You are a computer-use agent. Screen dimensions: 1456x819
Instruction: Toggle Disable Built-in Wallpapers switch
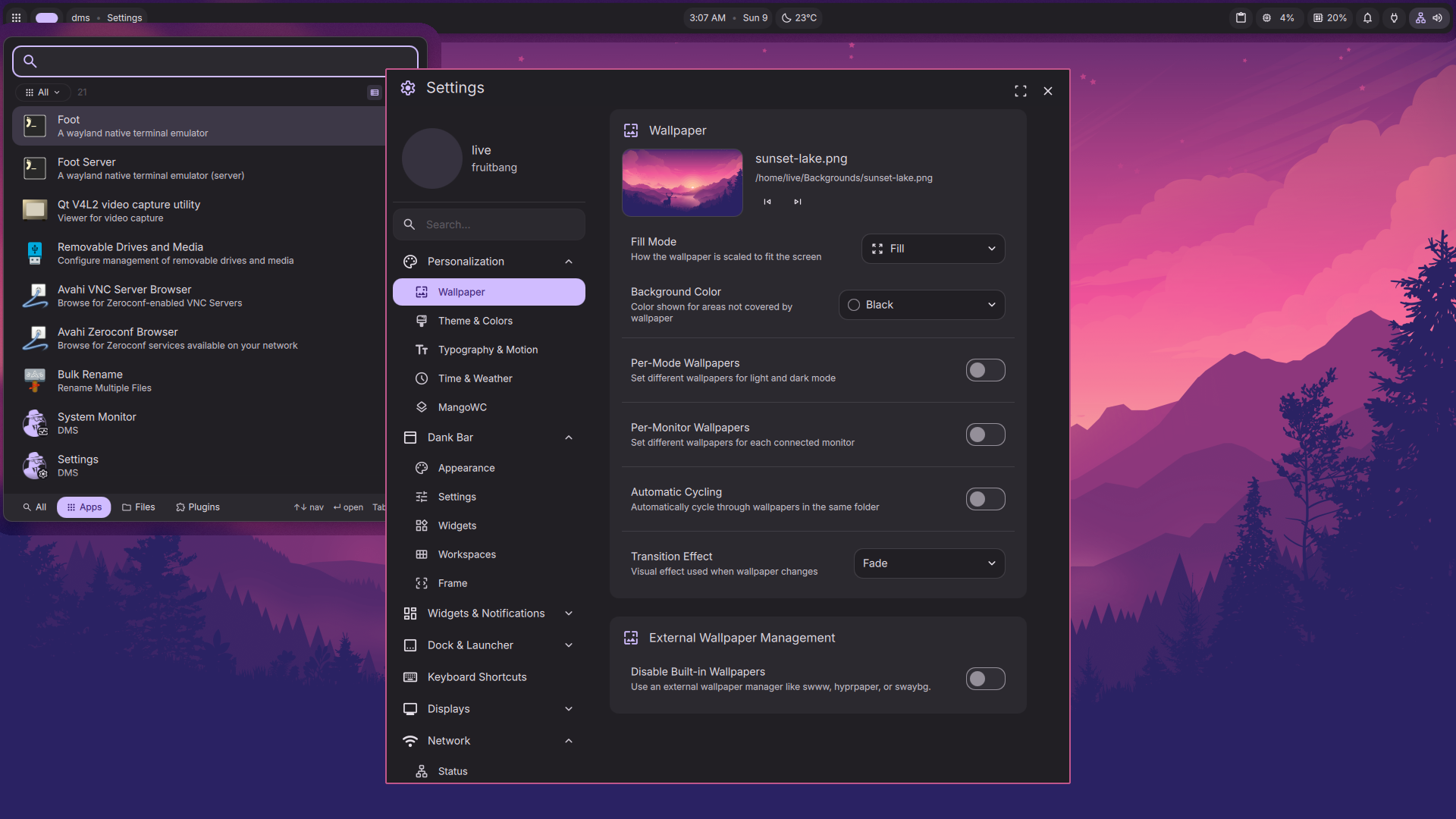click(x=985, y=679)
